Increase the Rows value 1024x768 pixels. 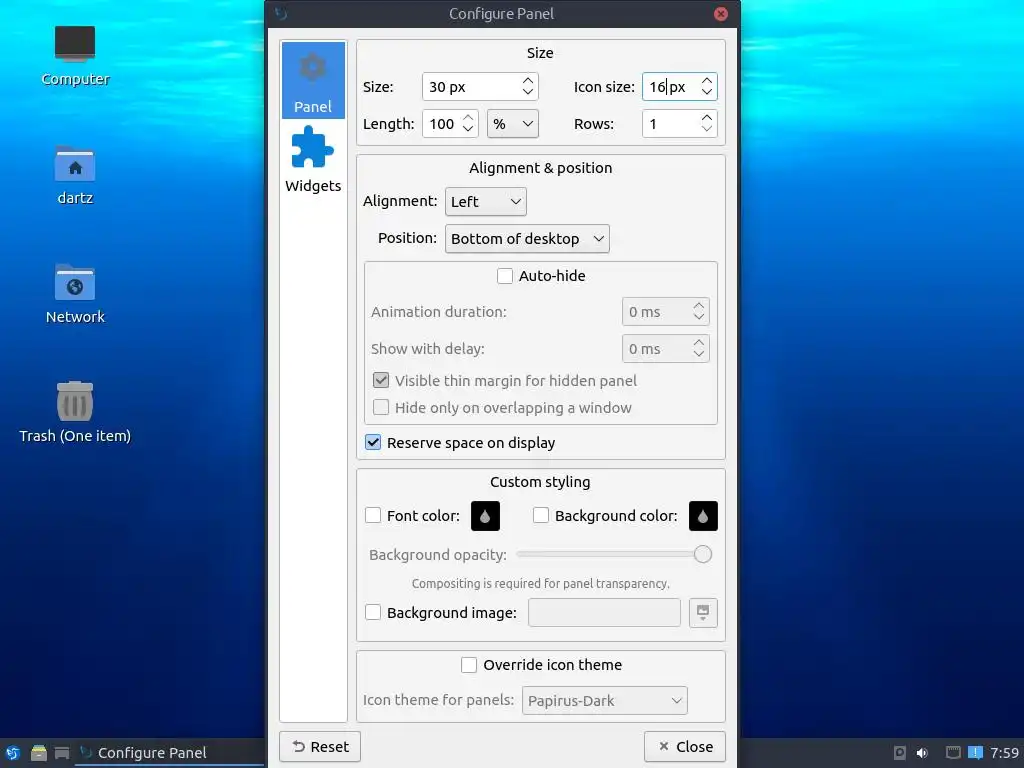[x=707, y=118]
